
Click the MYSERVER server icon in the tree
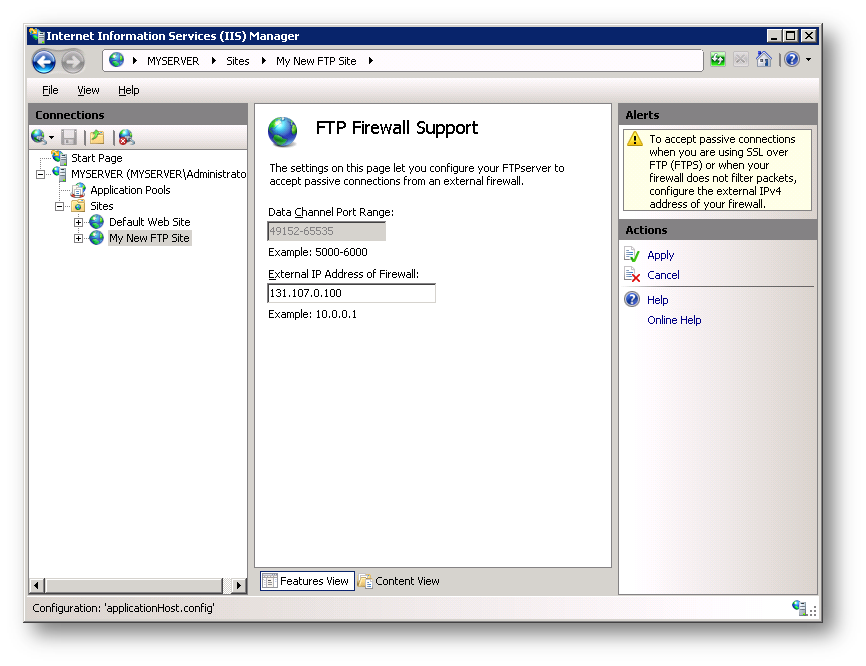(60, 173)
